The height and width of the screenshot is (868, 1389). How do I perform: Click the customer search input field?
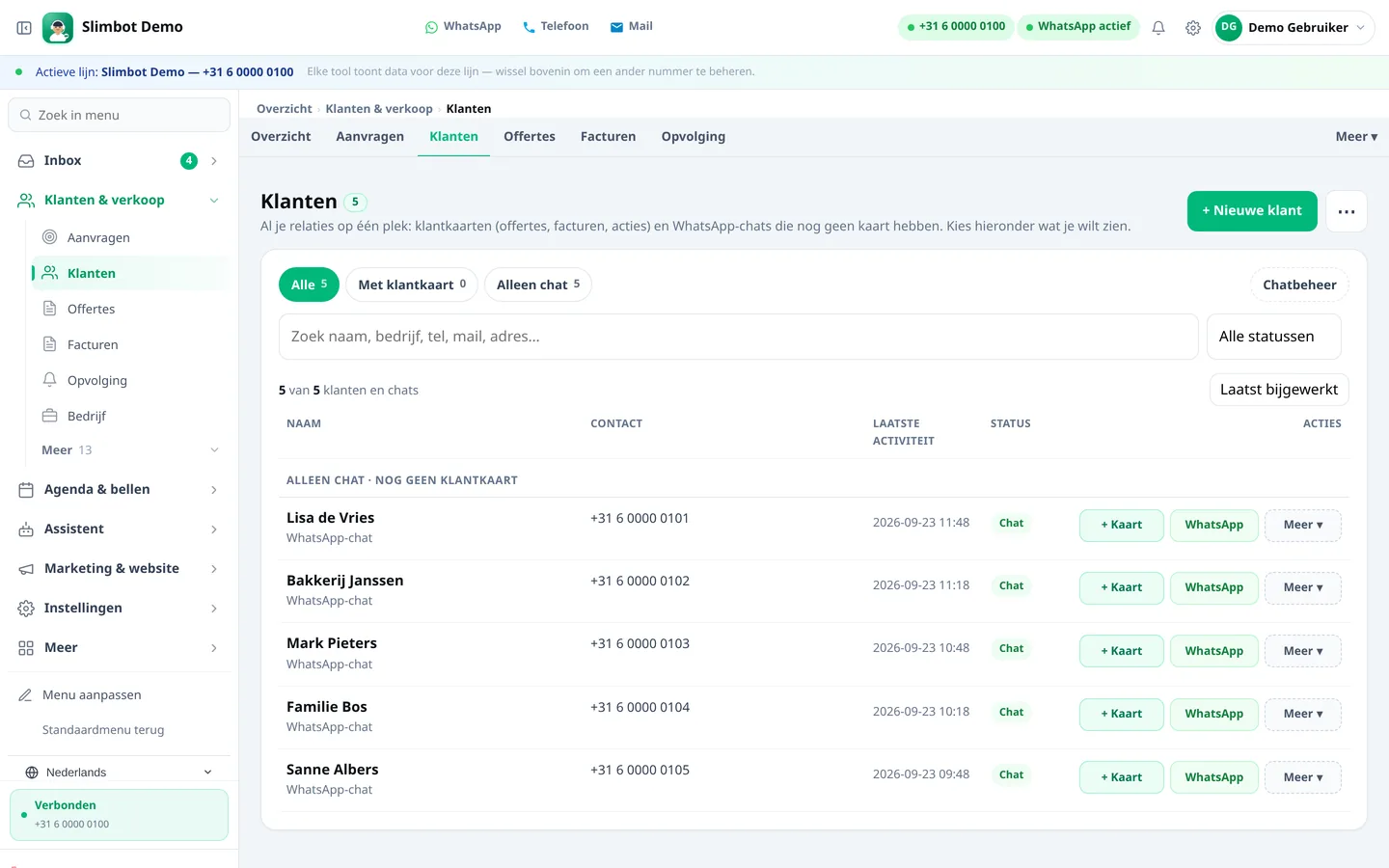[739, 337]
